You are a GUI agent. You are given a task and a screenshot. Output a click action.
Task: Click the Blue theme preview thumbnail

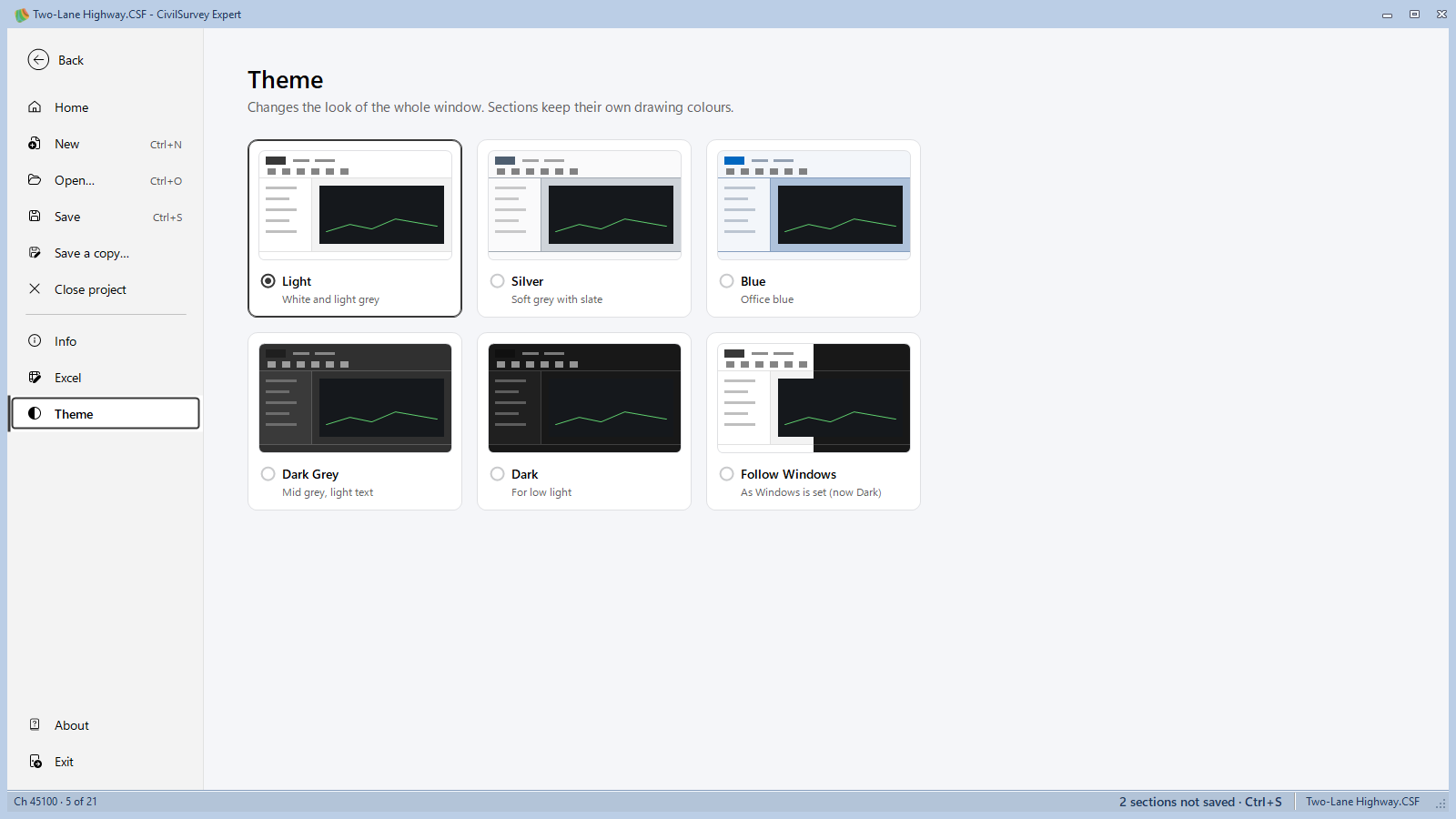point(814,205)
